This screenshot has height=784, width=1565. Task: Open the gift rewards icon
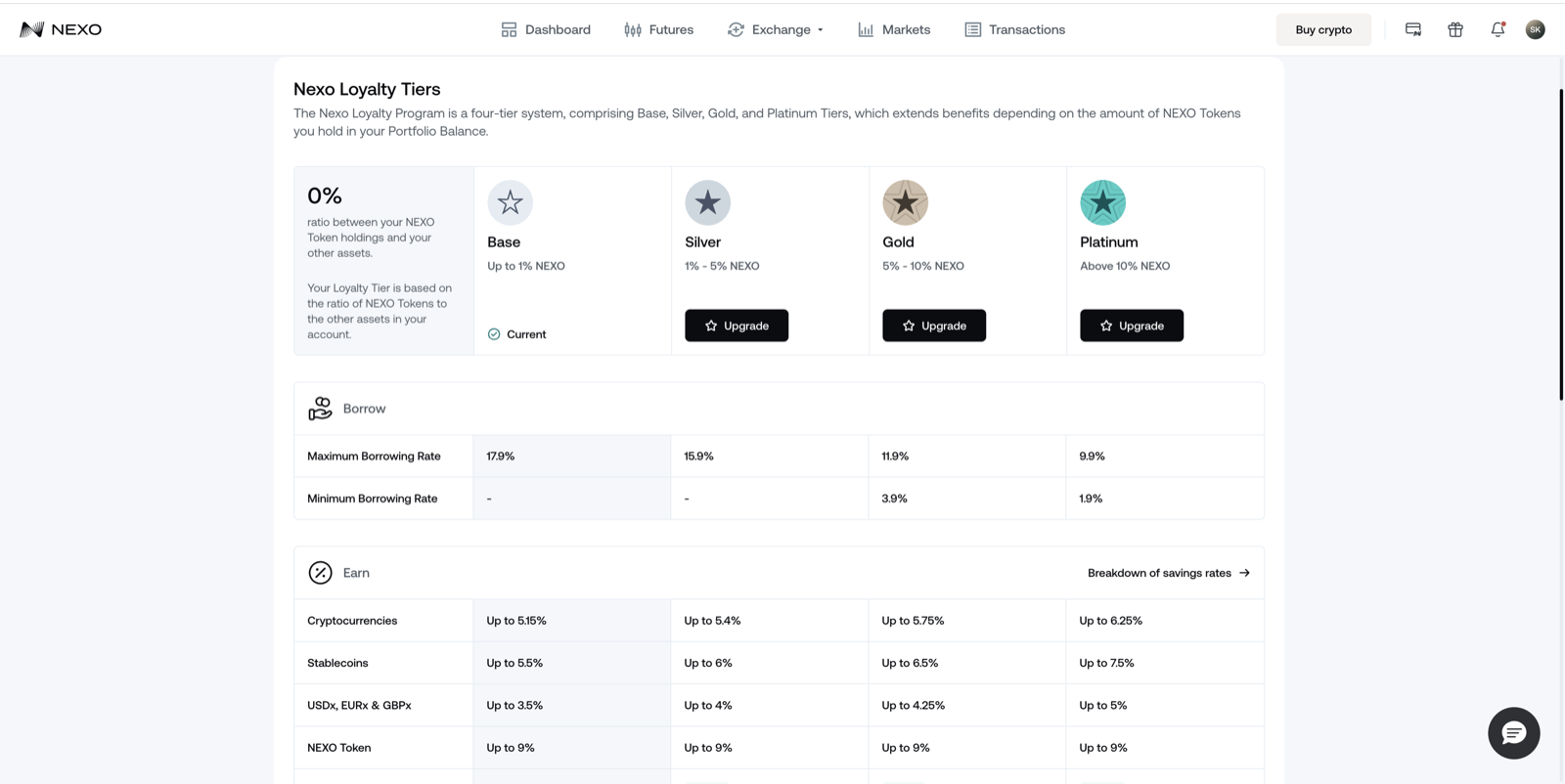click(x=1455, y=29)
